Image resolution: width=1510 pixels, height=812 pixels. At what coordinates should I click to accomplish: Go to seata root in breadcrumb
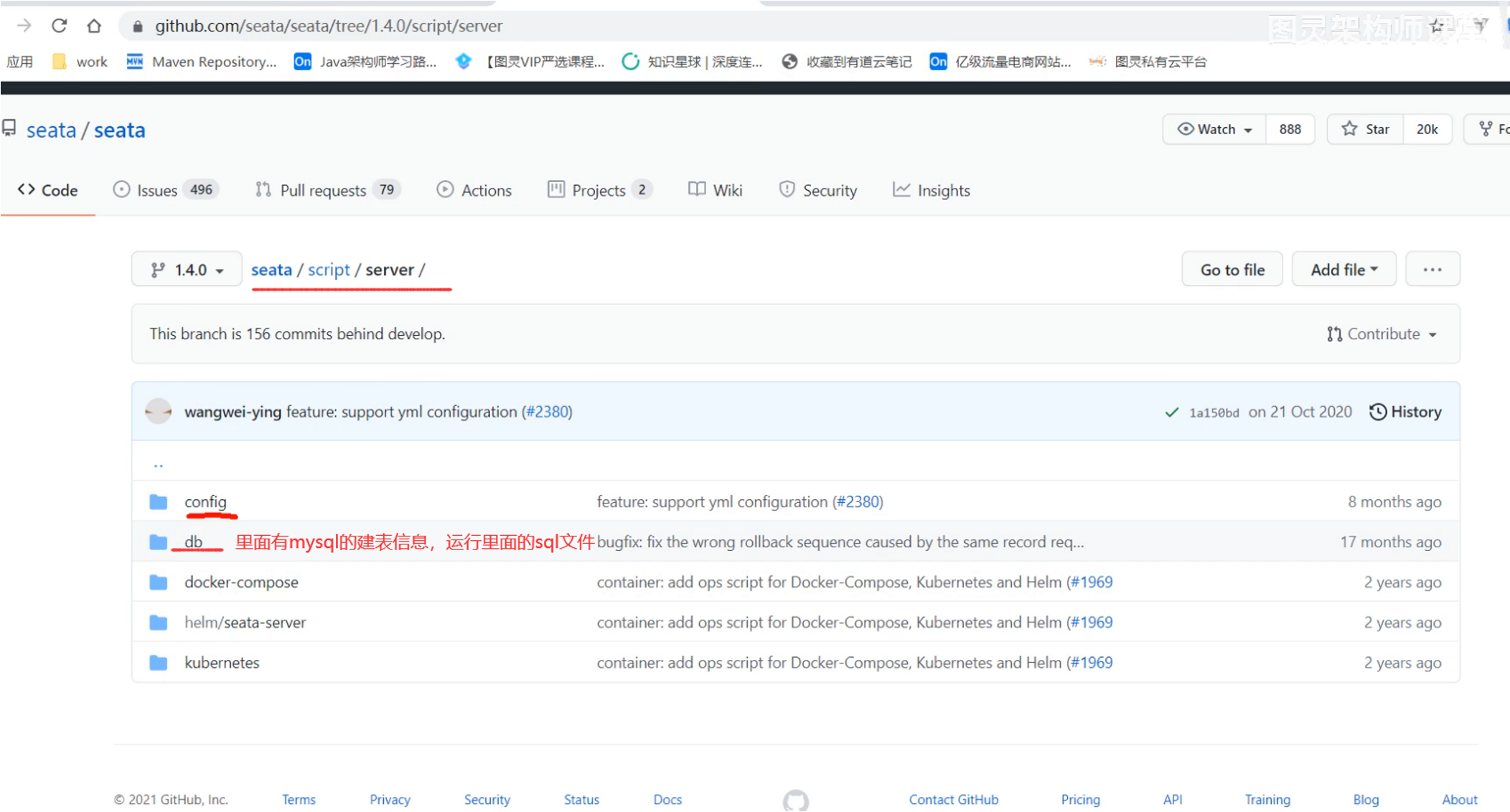click(271, 270)
